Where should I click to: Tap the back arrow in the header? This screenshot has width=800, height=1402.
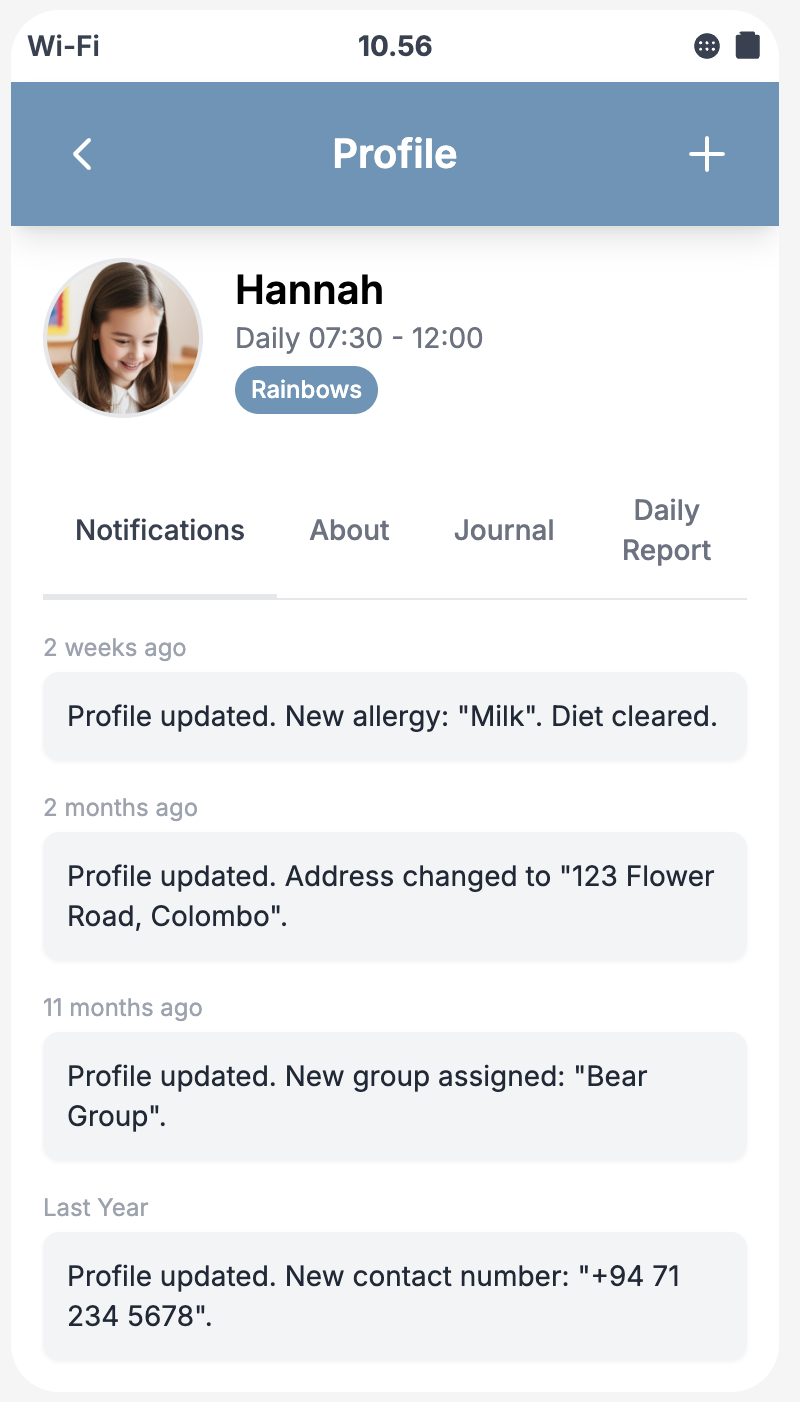click(83, 154)
